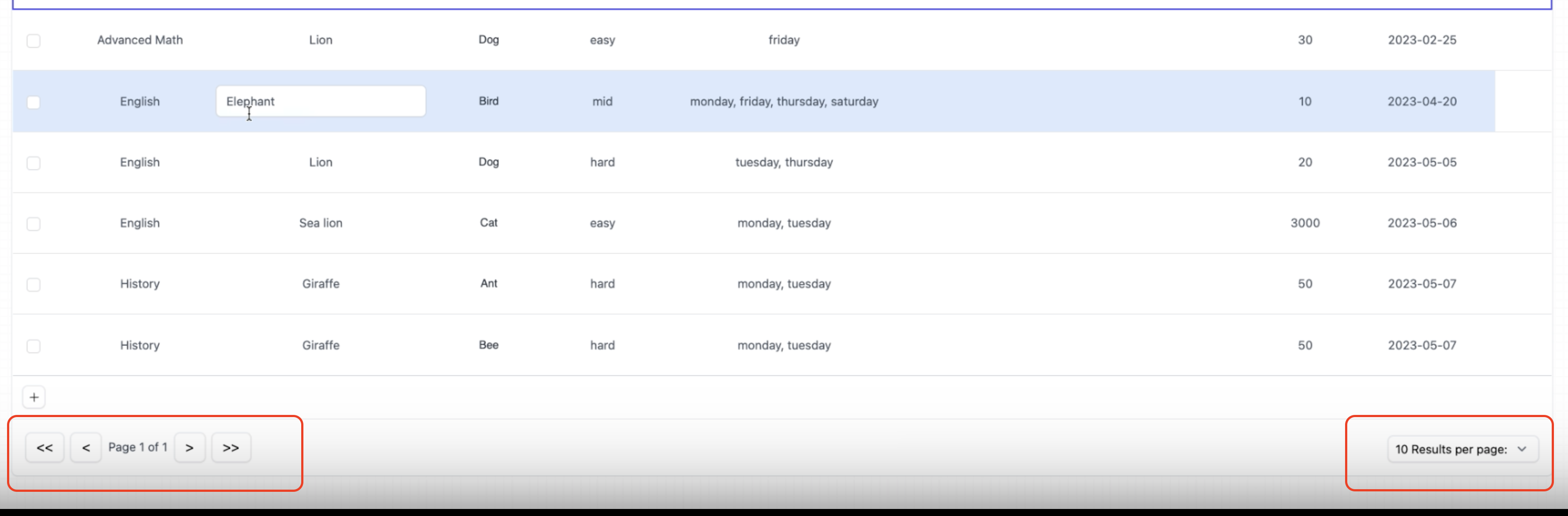
Task: Click the Bird cell in the highlighted row
Action: [488, 101]
